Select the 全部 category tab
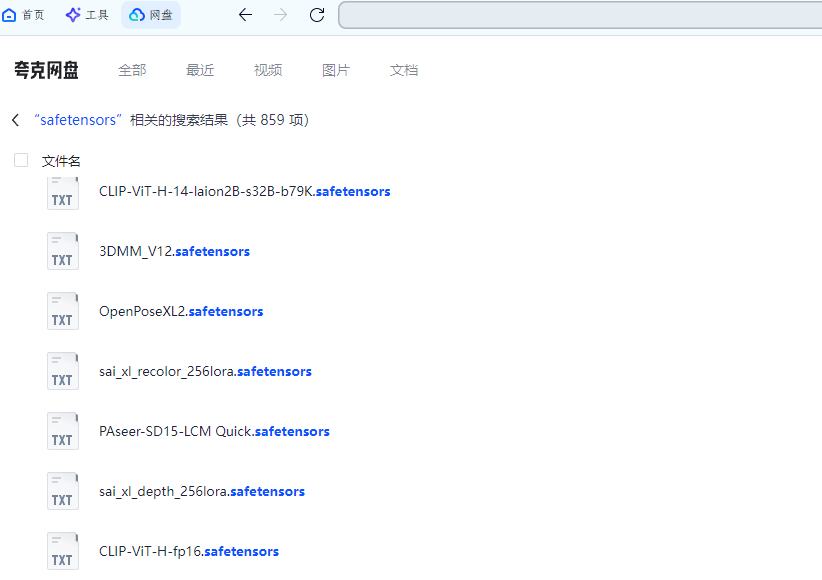The width and height of the screenshot is (822, 580). (132, 70)
